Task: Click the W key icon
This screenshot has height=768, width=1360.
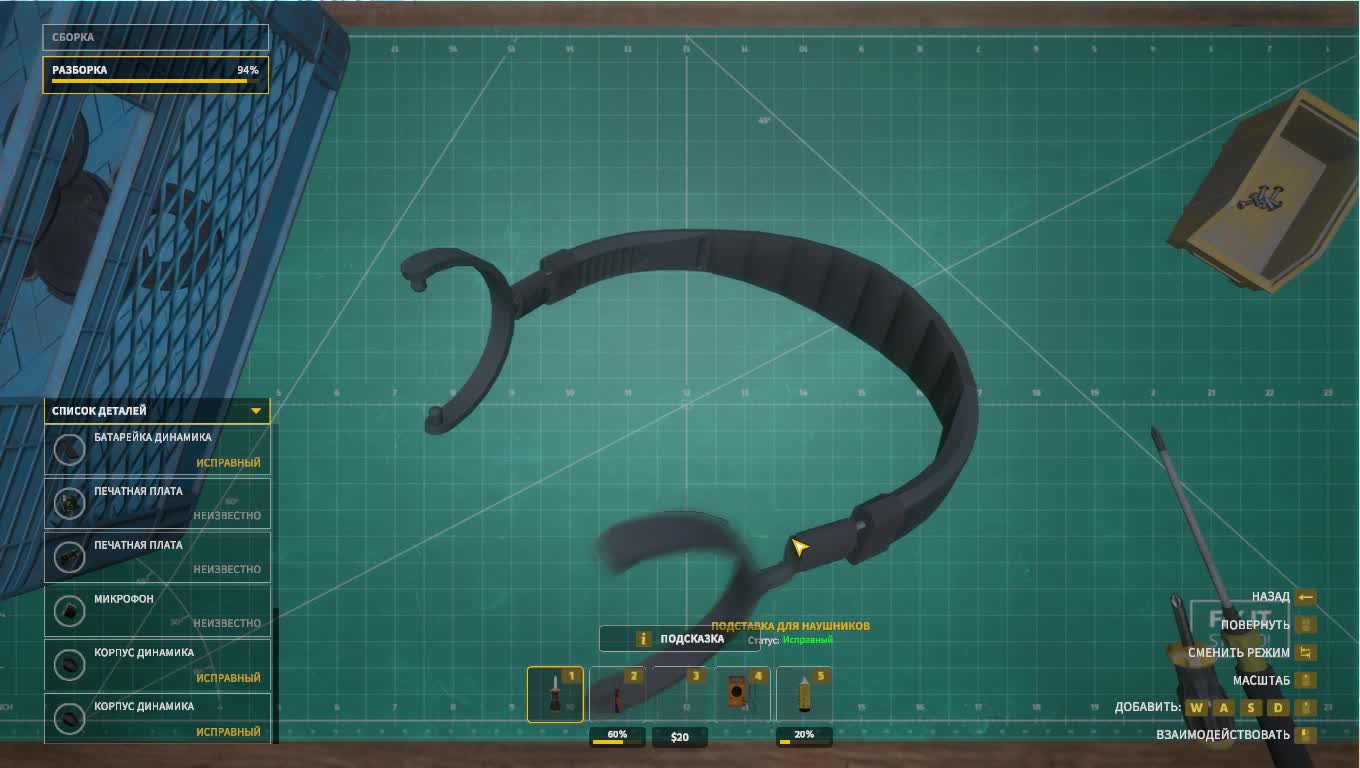Action: click(x=1197, y=707)
